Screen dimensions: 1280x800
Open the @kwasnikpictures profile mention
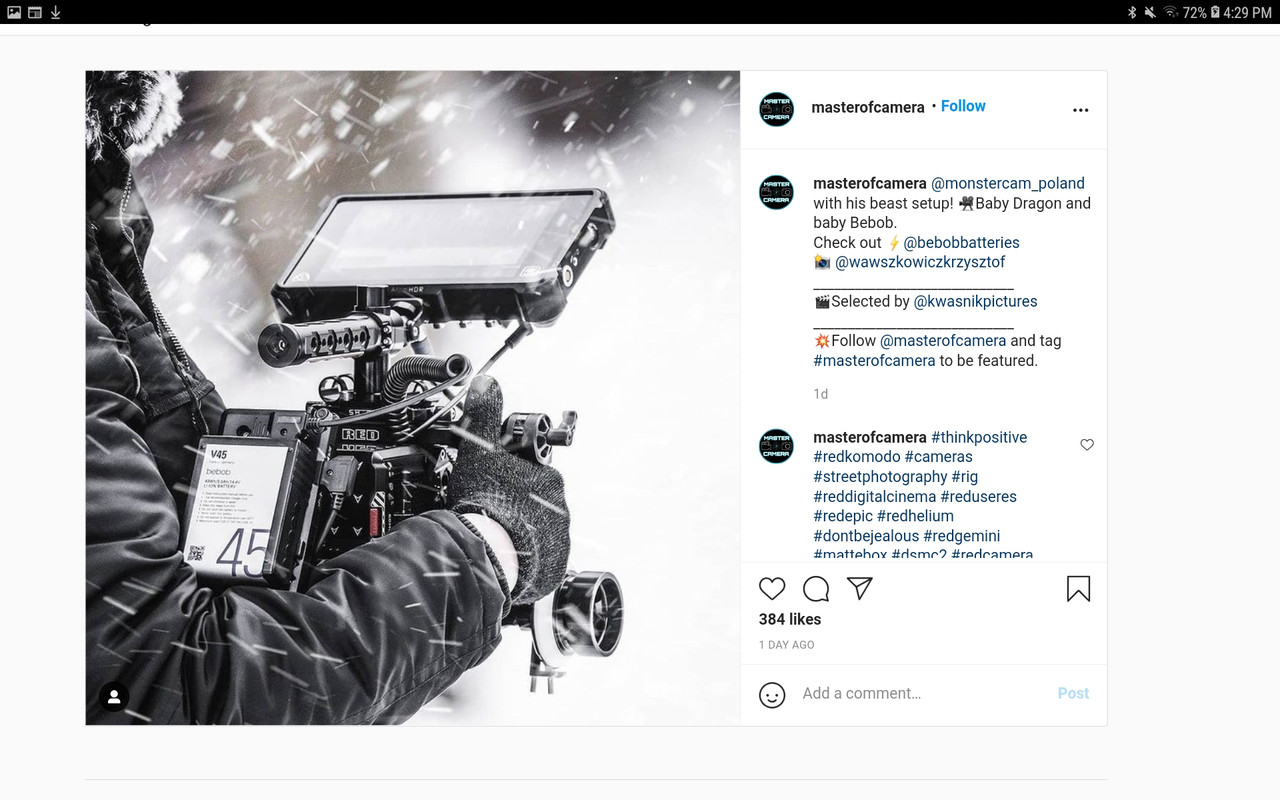pos(976,301)
